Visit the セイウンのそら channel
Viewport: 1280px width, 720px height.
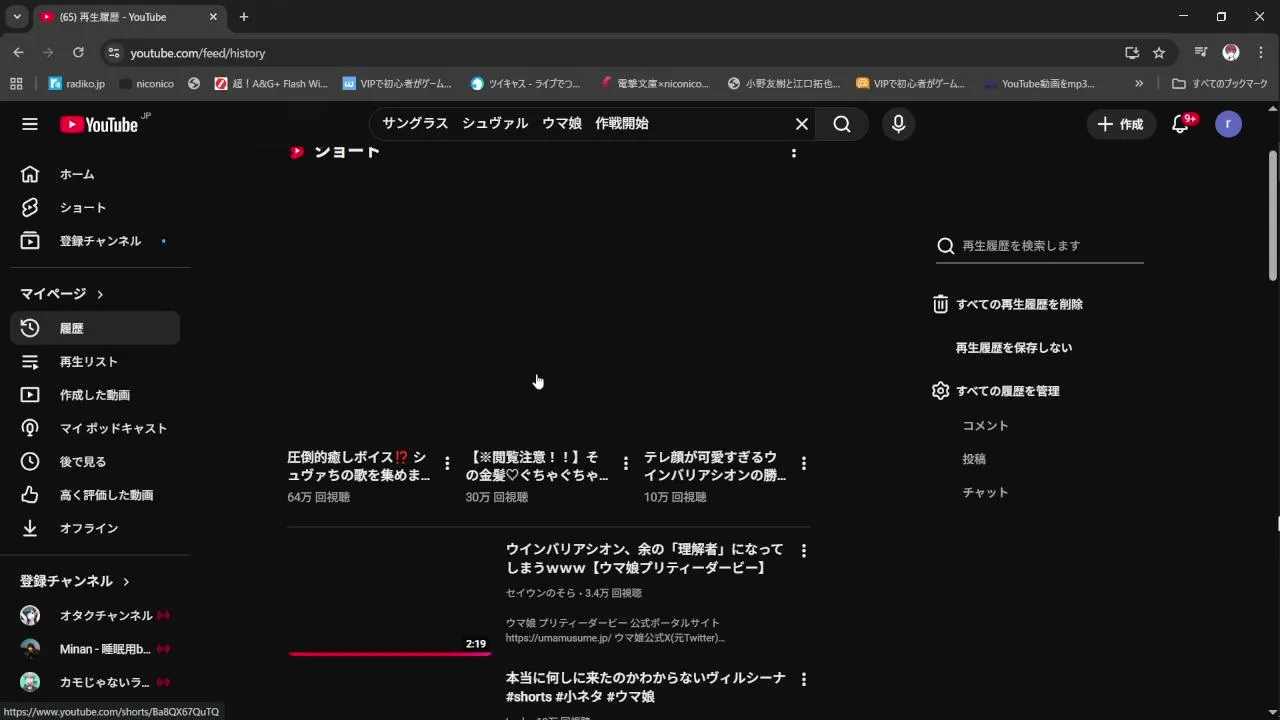point(540,593)
